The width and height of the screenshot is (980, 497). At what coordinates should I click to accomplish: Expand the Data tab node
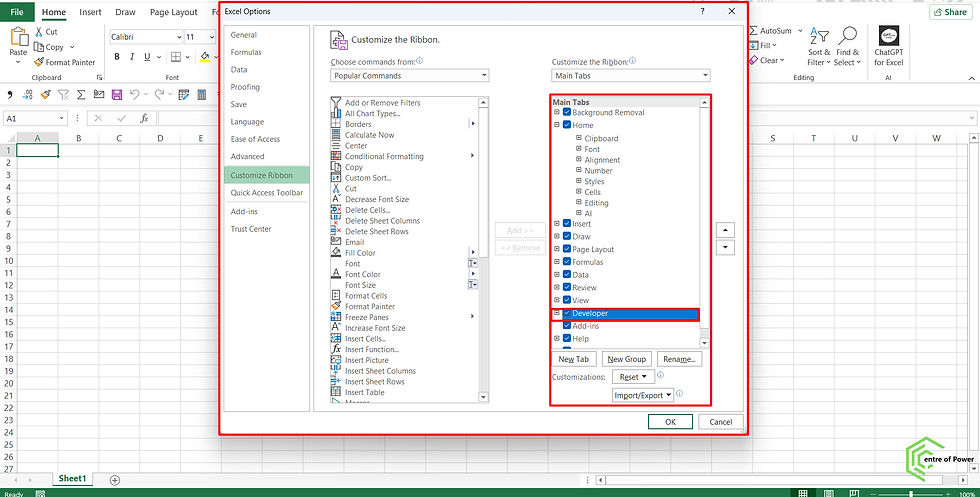(x=557, y=274)
